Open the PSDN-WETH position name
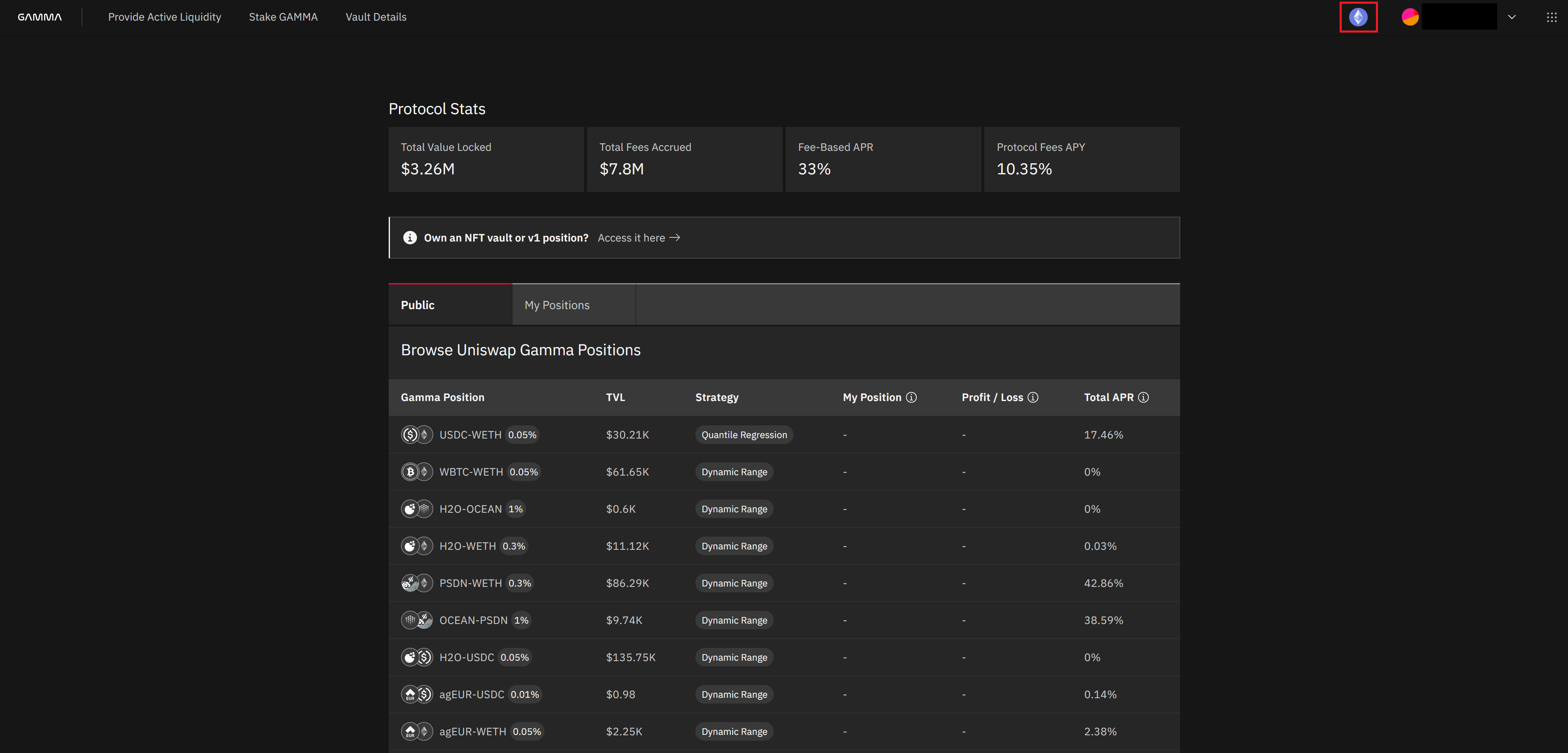 (470, 583)
